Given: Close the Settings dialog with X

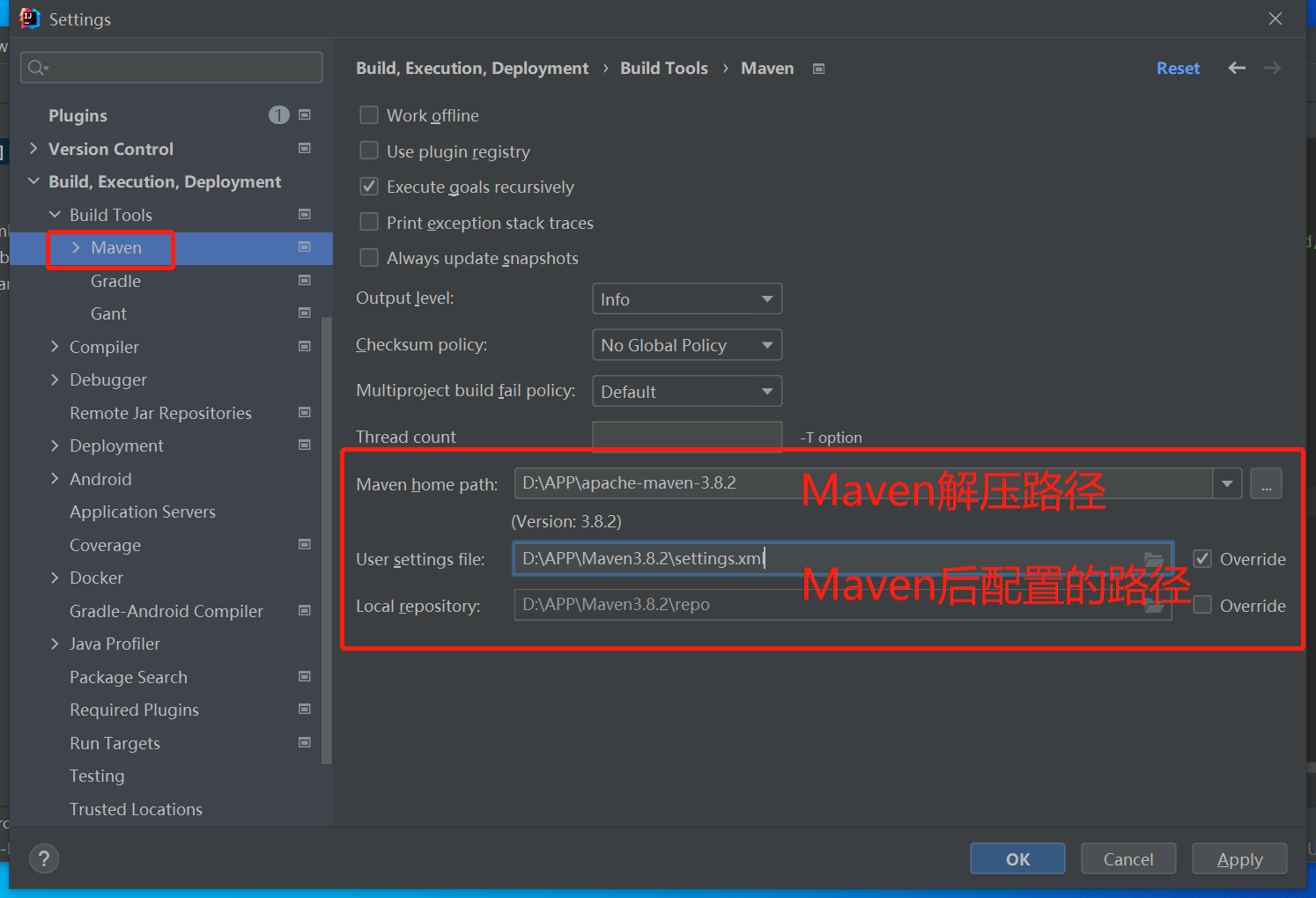Looking at the screenshot, I should [1275, 18].
